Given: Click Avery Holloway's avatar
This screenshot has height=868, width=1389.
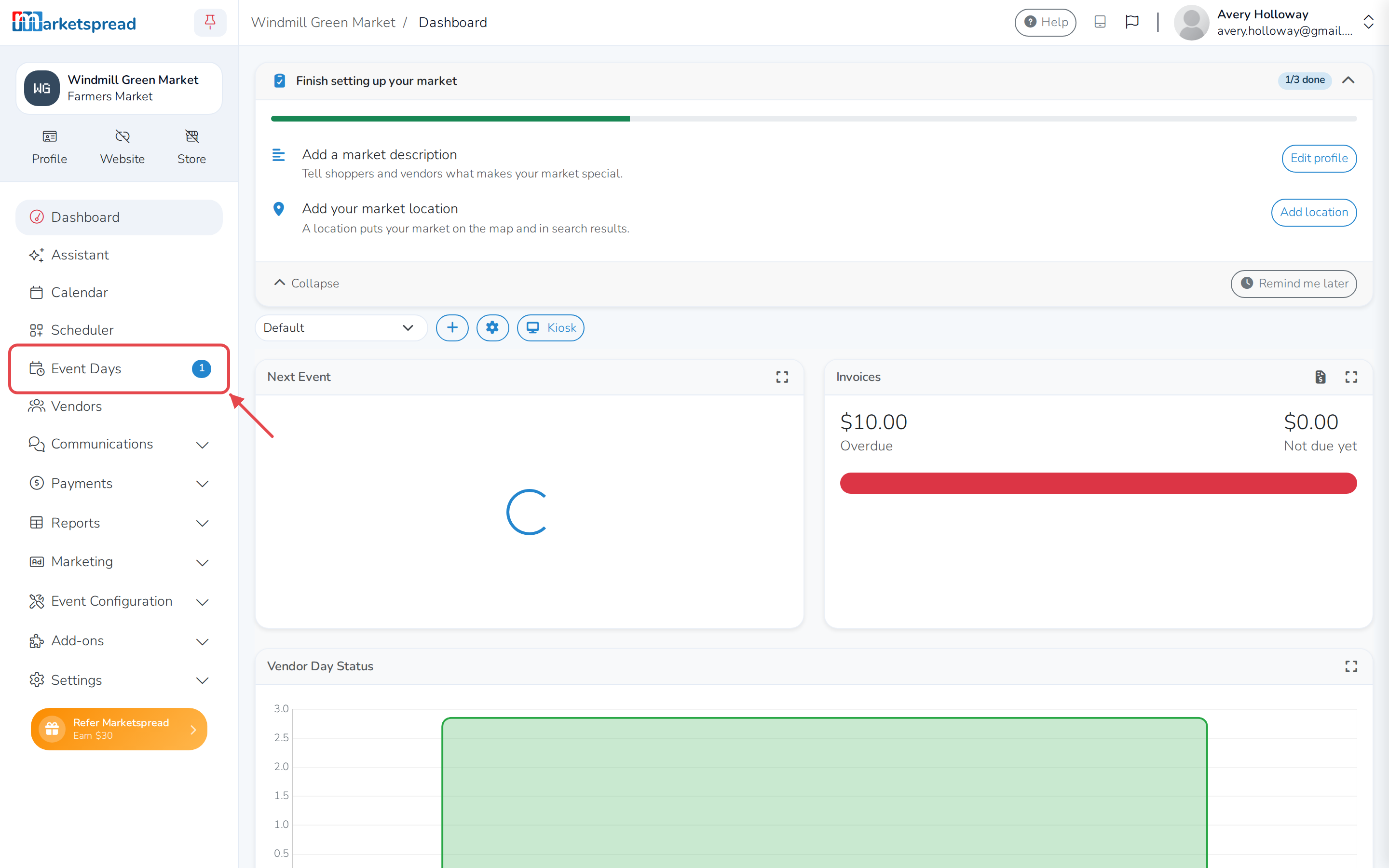Looking at the screenshot, I should 1192,22.
